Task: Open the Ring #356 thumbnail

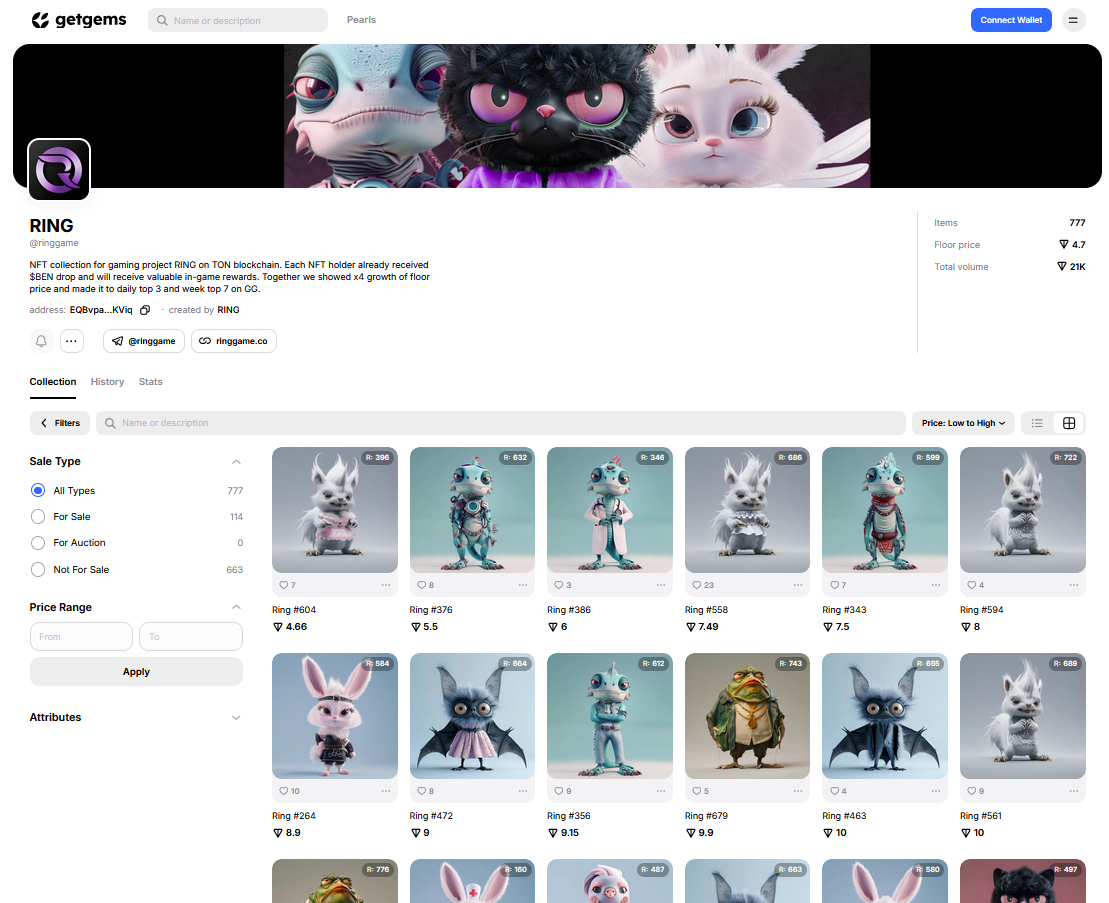Action: click(x=610, y=716)
